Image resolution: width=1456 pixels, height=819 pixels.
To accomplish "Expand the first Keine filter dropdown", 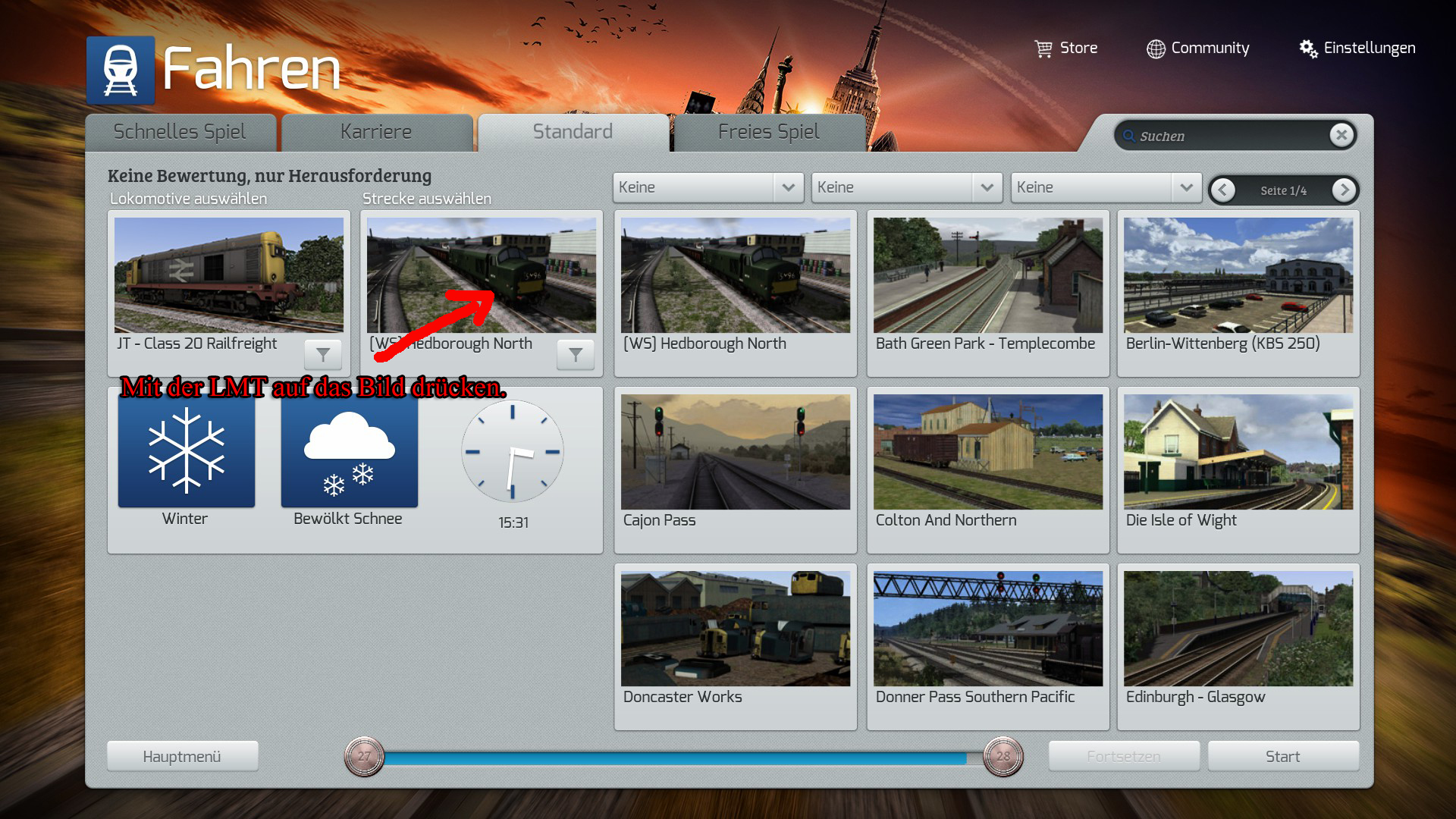I will 788,187.
